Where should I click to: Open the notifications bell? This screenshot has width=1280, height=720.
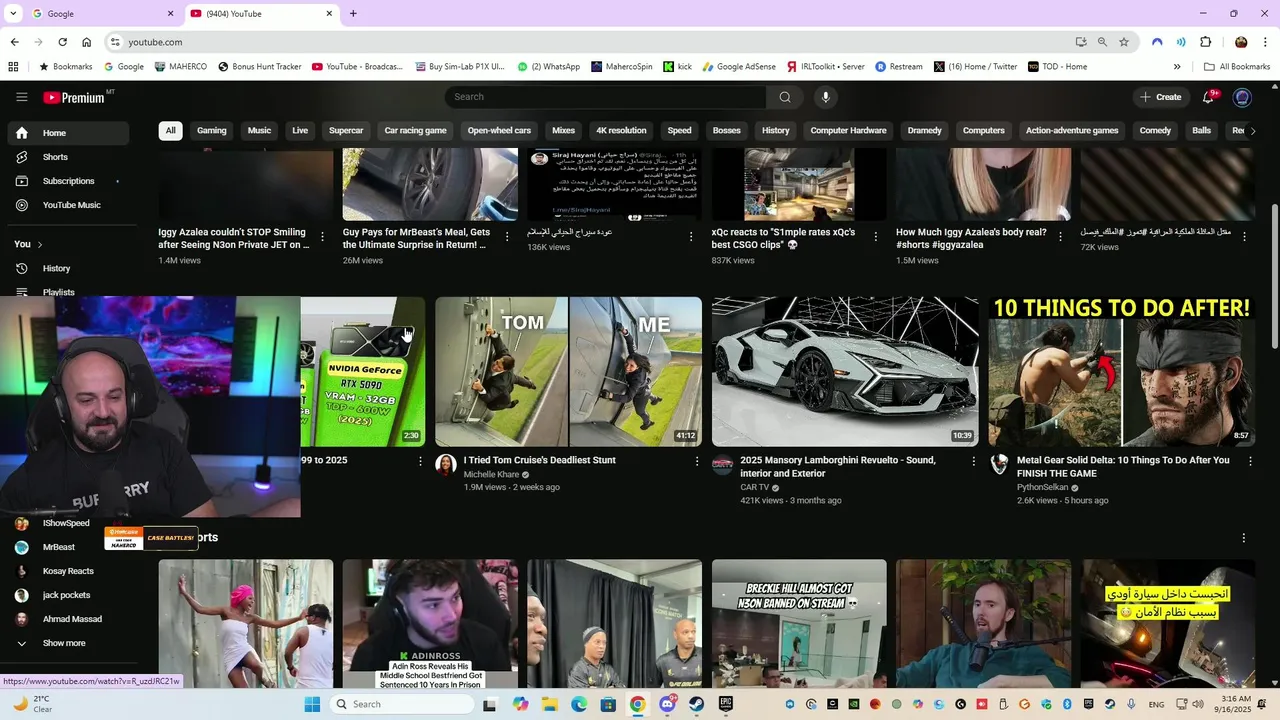(1209, 97)
